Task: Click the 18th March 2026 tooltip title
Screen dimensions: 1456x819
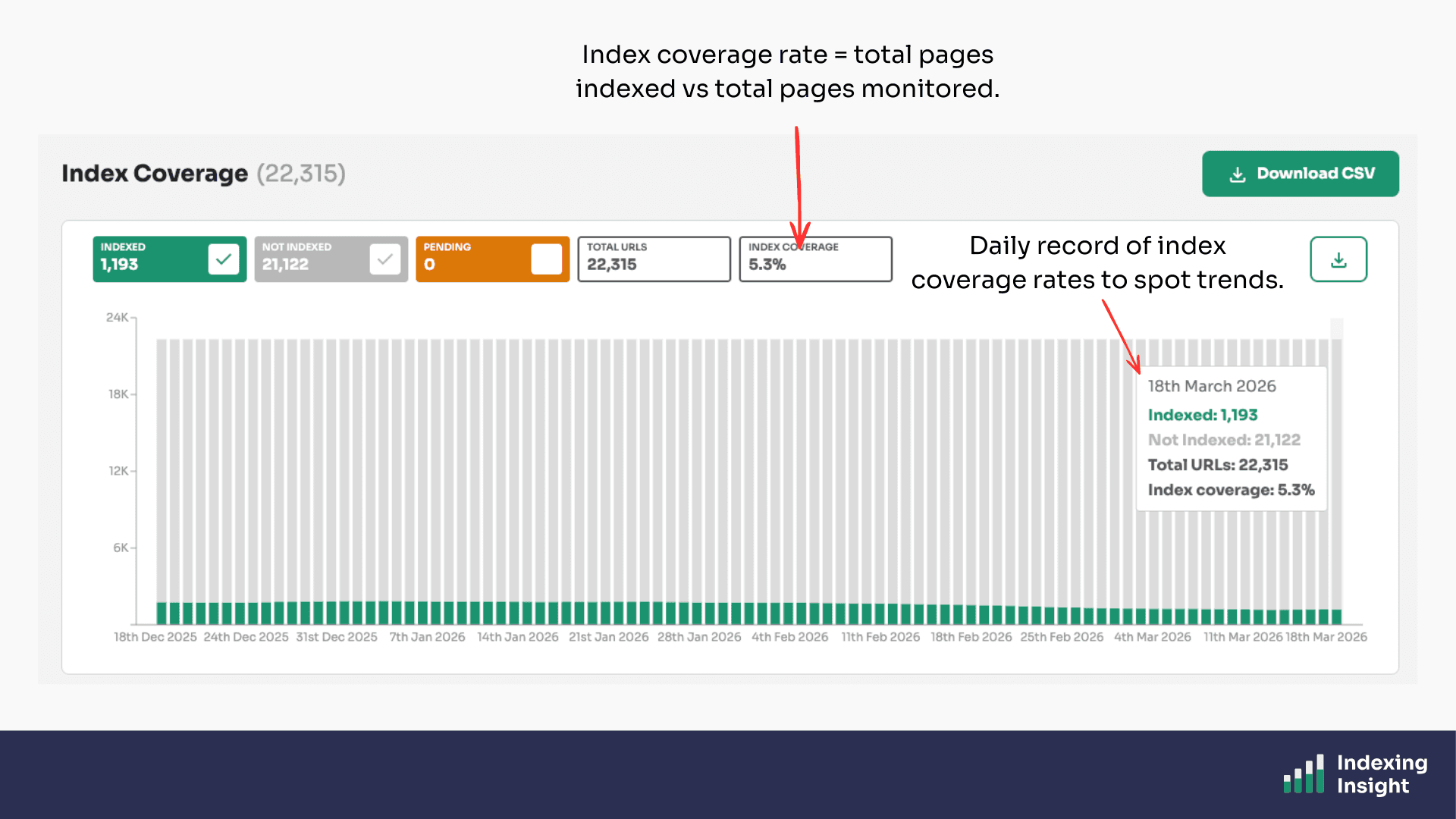Action: click(x=1211, y=386)
